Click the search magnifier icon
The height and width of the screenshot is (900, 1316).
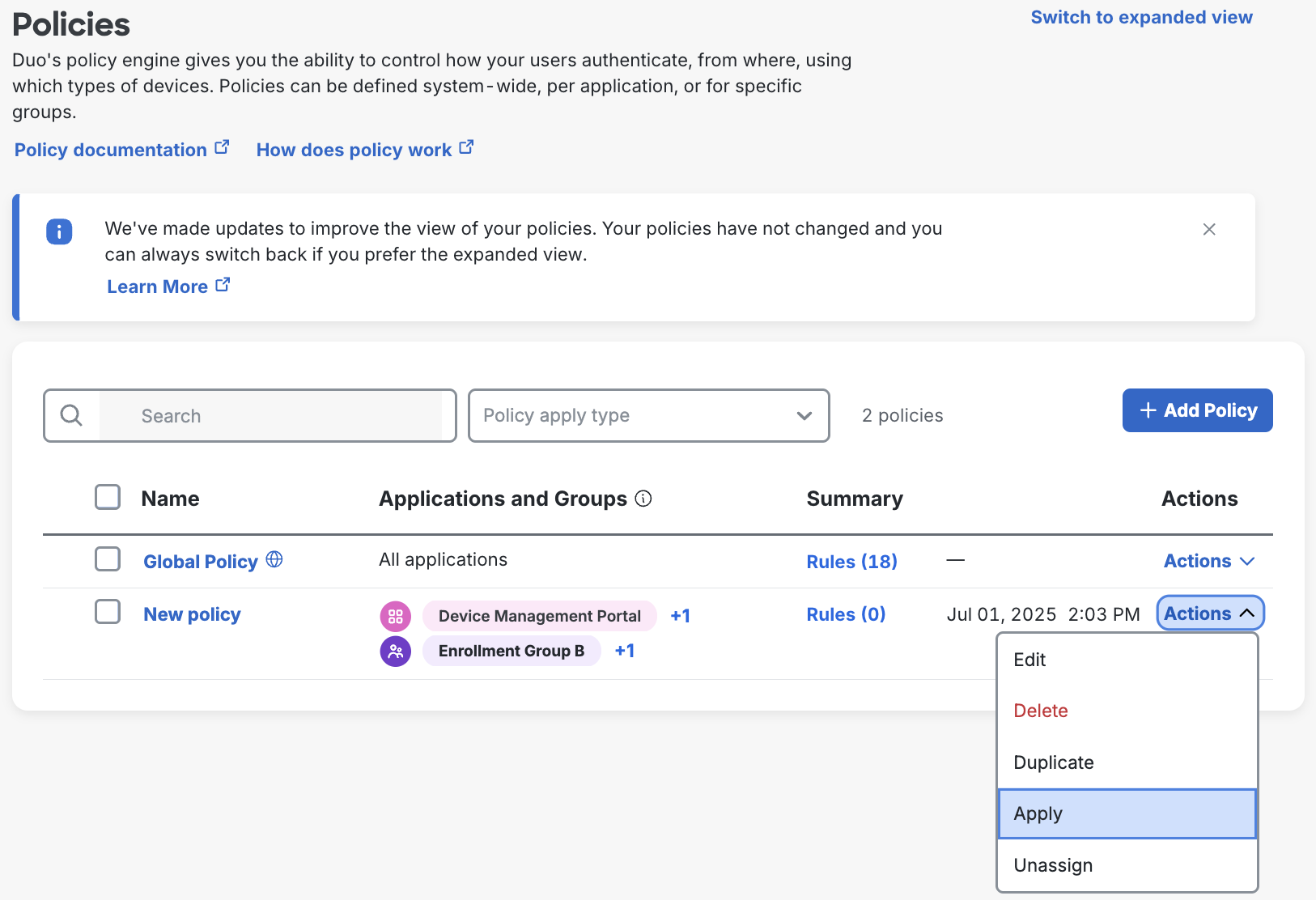[x=70, y=415]
